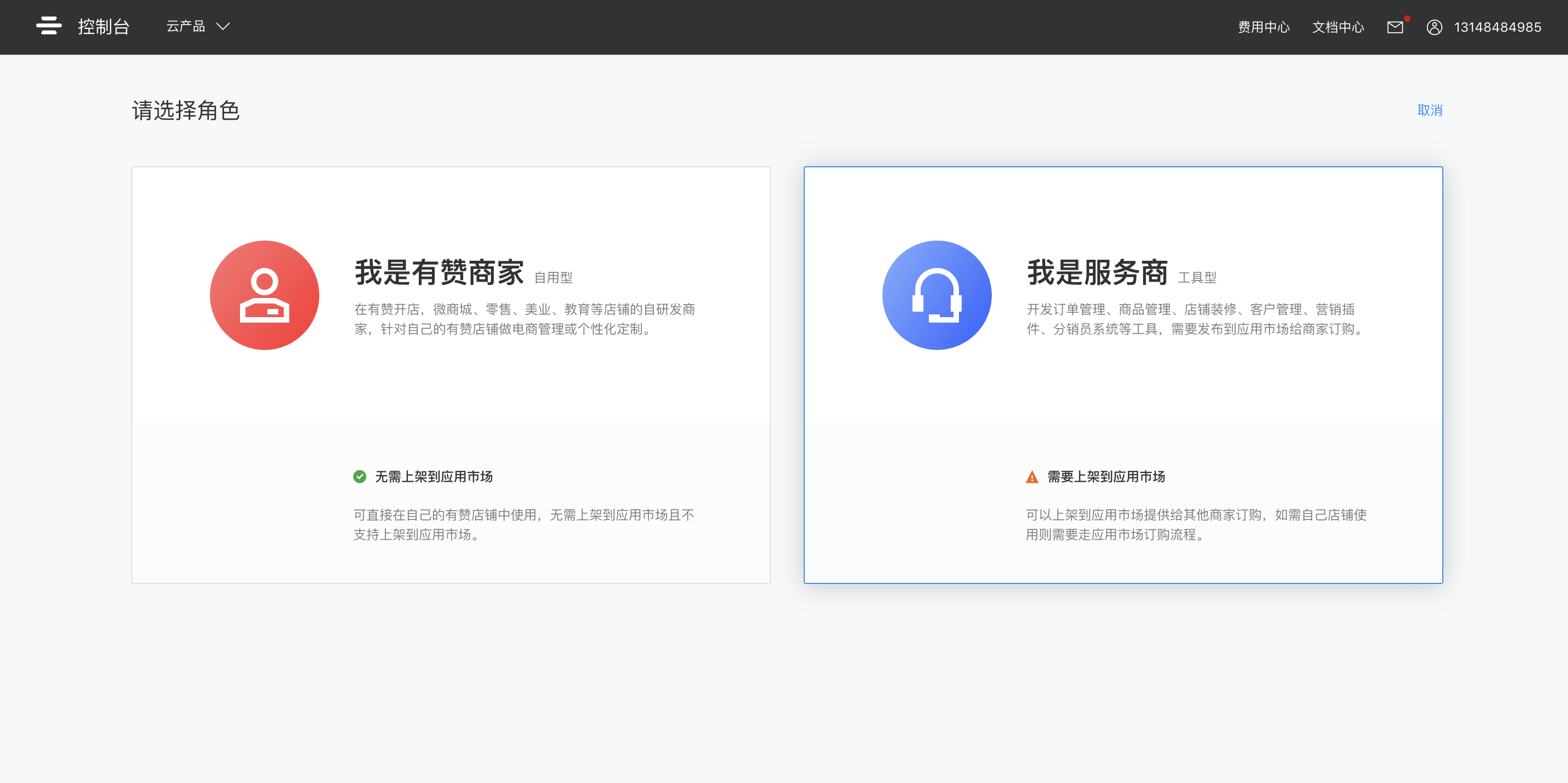
Task: Click the 自用型 label beside 我是有赞商家
Action: coord(554,277)
